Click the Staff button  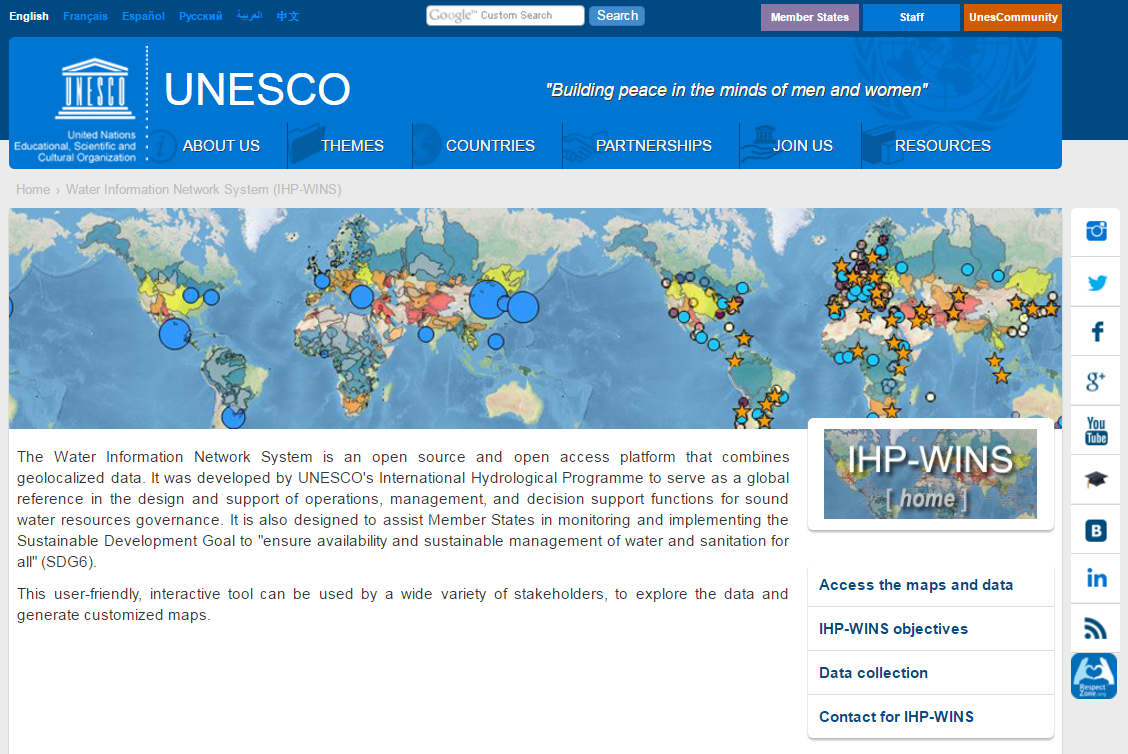click(911, 17)
